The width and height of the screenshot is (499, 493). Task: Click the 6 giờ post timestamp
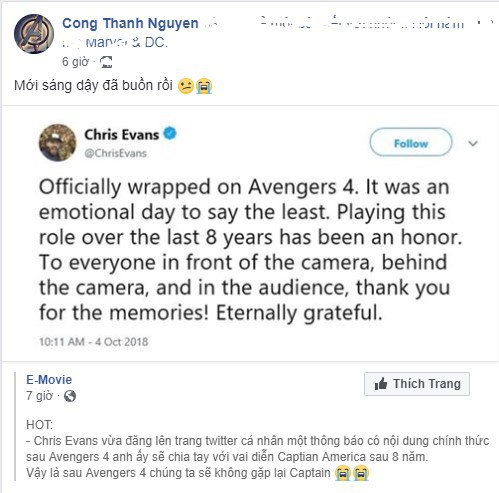tap(76, 62)
